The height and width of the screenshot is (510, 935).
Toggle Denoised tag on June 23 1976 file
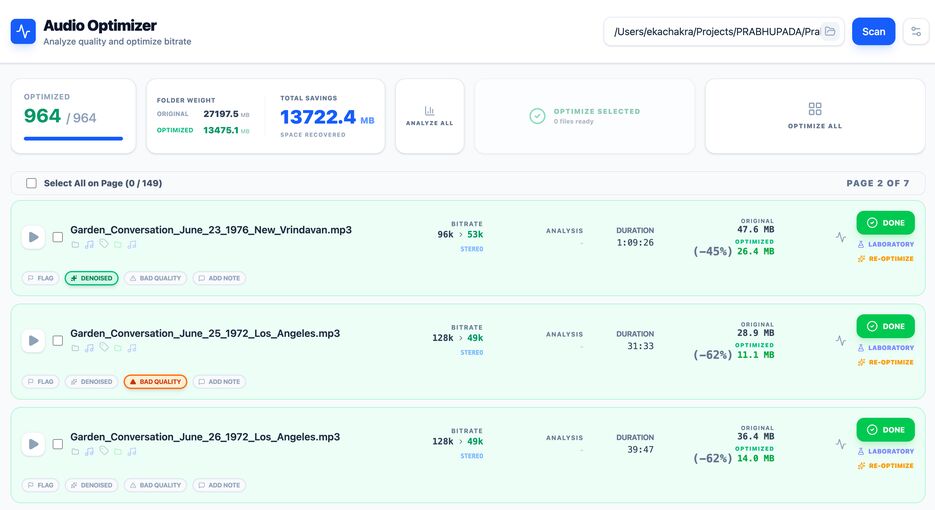click(x=91, y=278)
